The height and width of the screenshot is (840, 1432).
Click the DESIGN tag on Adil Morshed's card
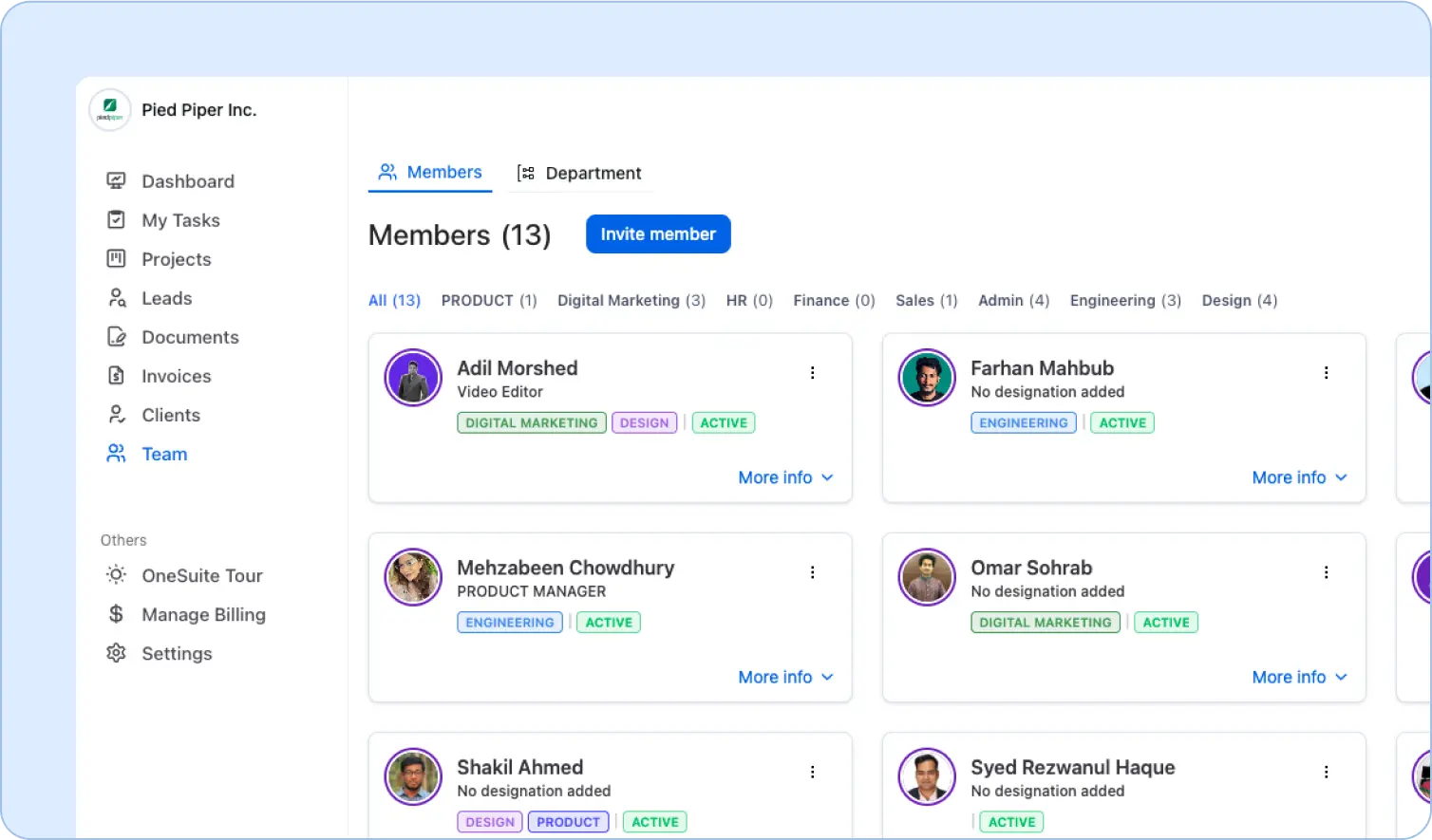point(645,422)
